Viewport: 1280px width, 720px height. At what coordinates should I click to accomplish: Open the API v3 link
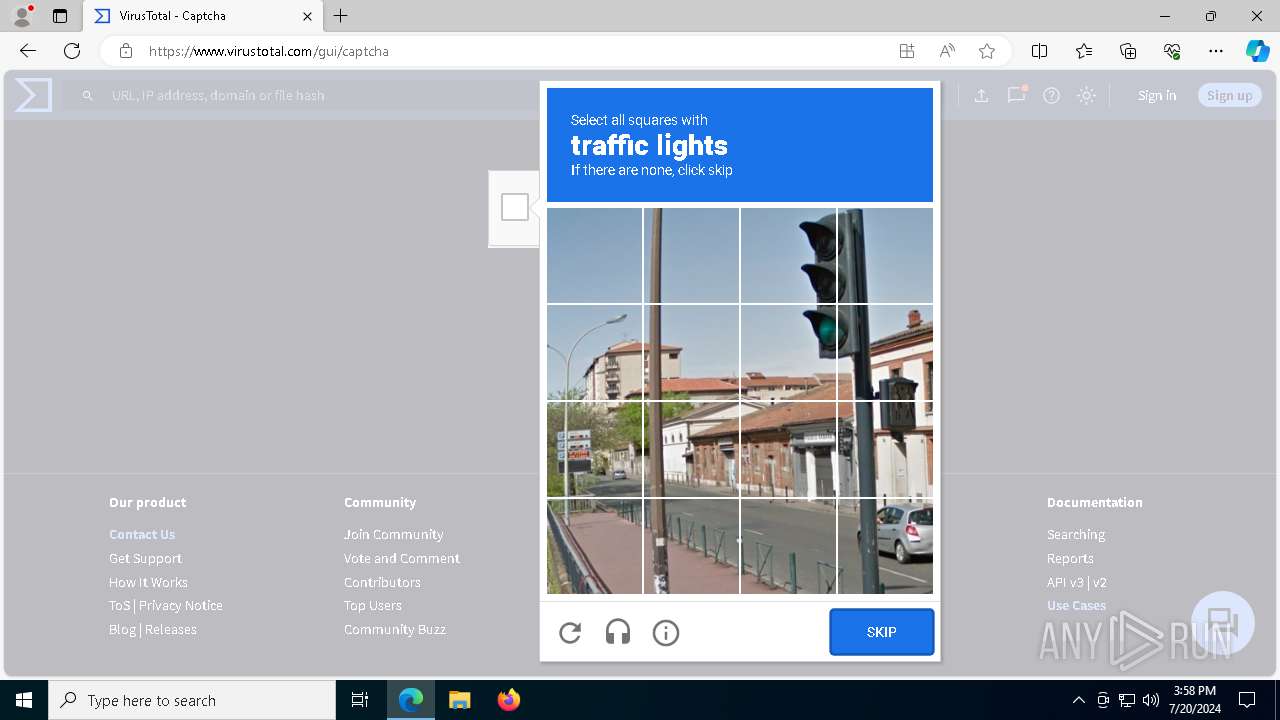(1065, 582)
